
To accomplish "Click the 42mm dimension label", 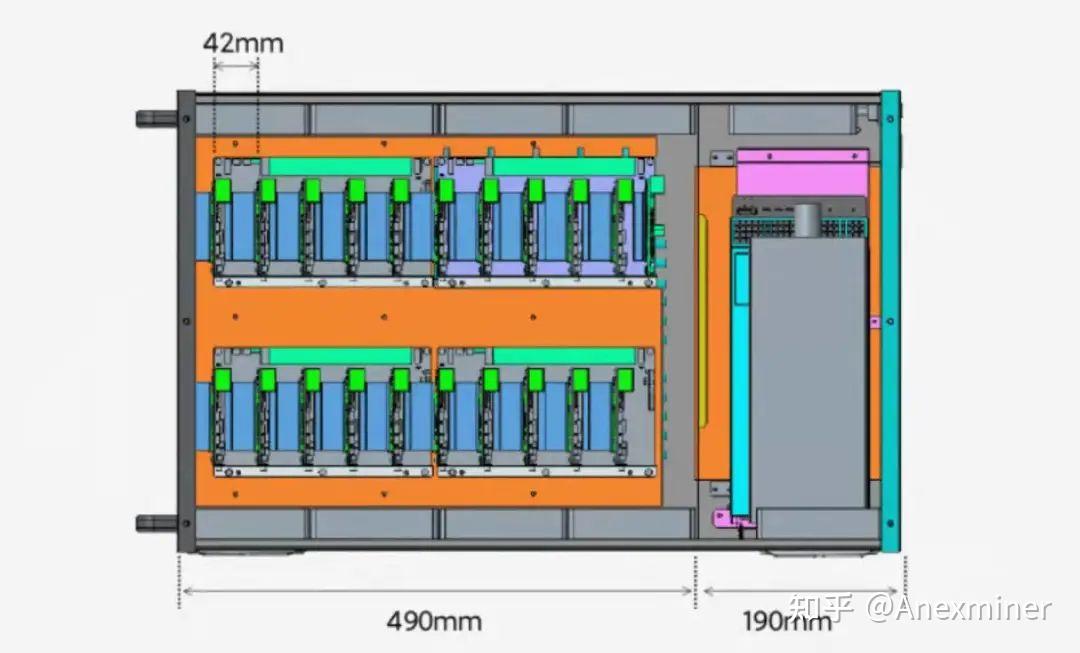I will [x=243, y=43].
